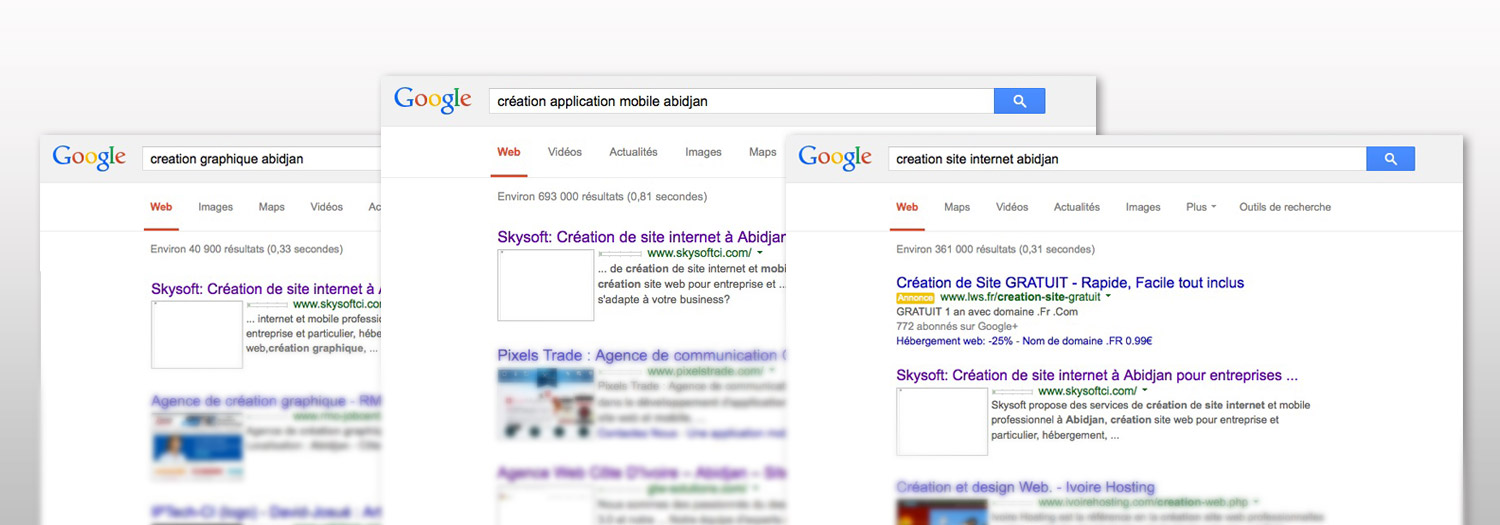Open the Pixels Trade result in the middle window

641,355
